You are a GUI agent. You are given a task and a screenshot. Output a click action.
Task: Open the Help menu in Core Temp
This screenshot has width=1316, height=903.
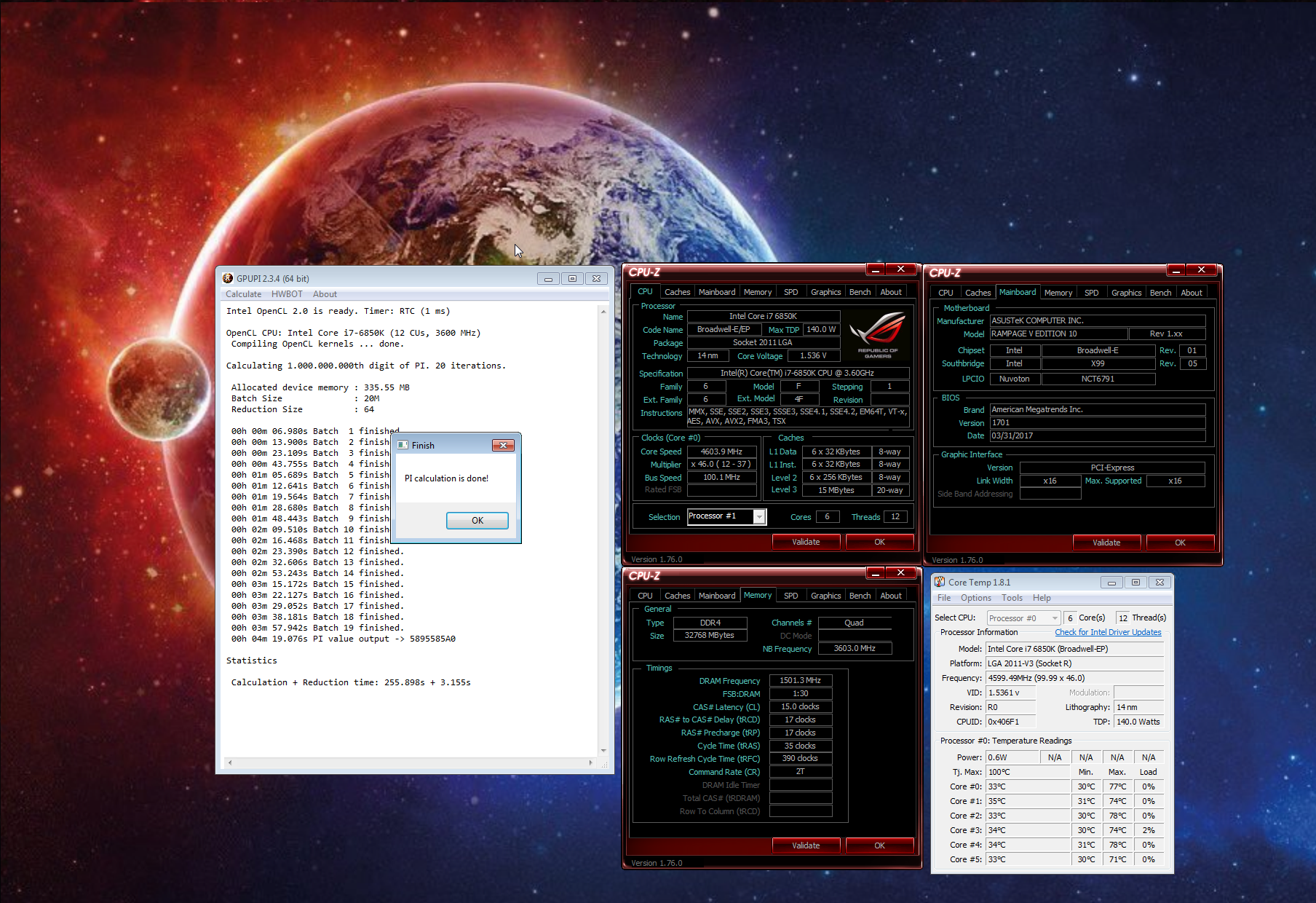1042,598
